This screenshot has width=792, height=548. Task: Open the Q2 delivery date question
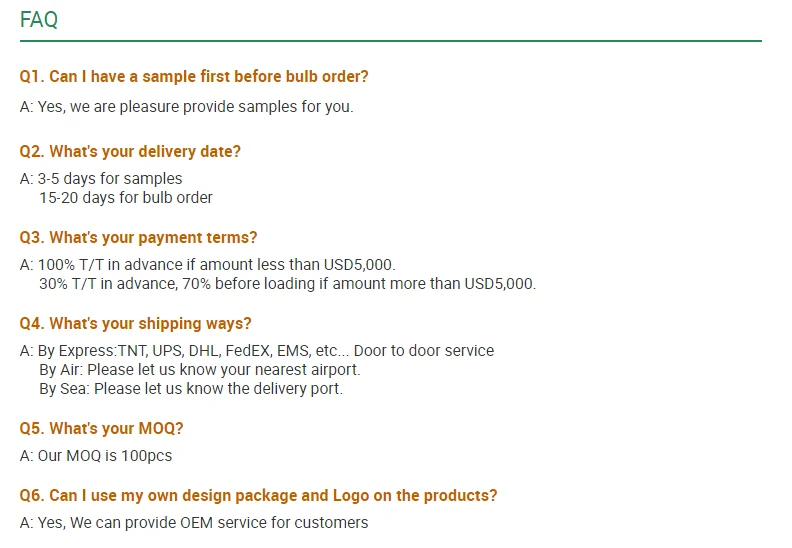tap(130, 152)
